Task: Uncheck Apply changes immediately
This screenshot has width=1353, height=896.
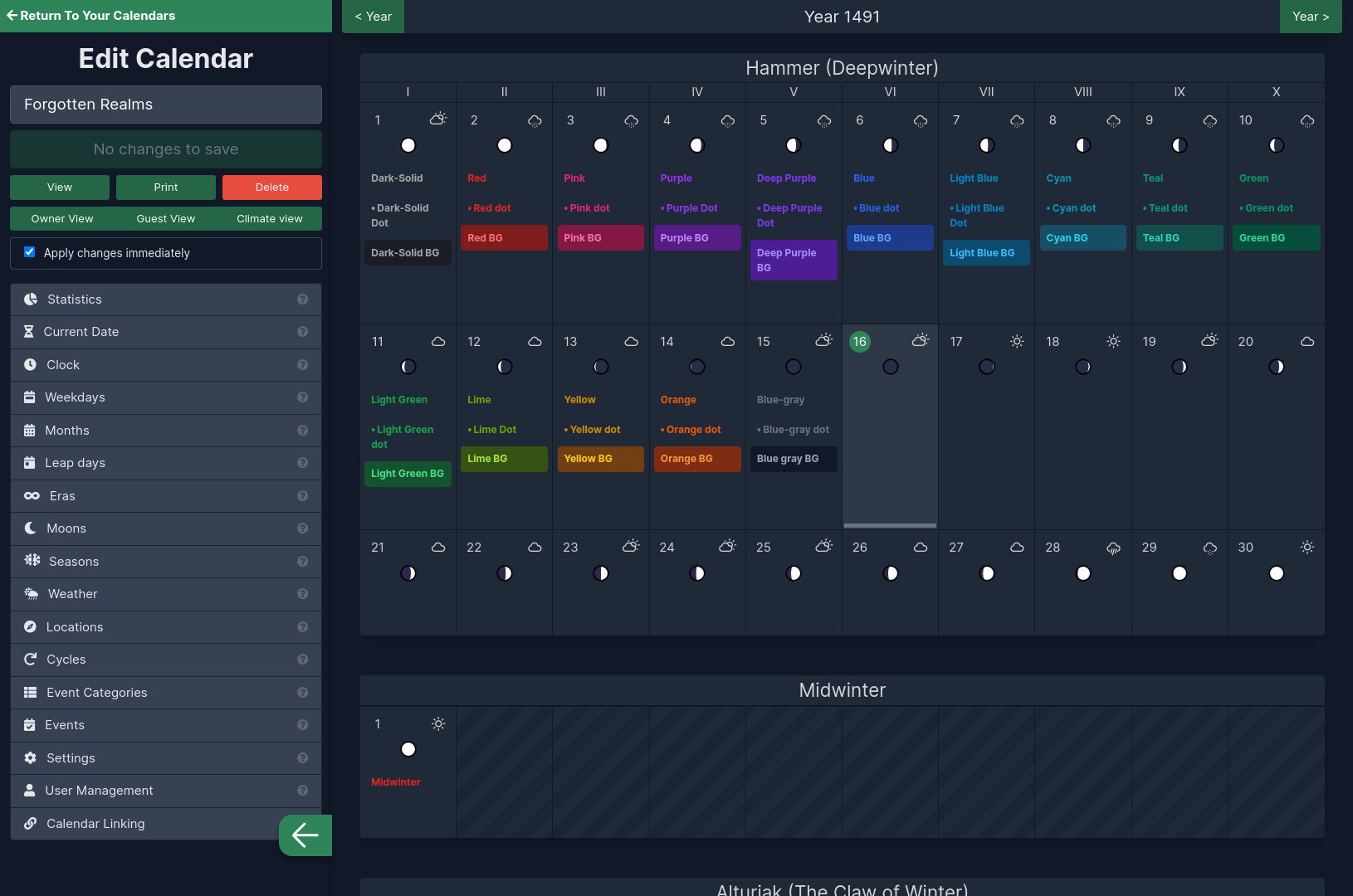Action: [29, 252]
